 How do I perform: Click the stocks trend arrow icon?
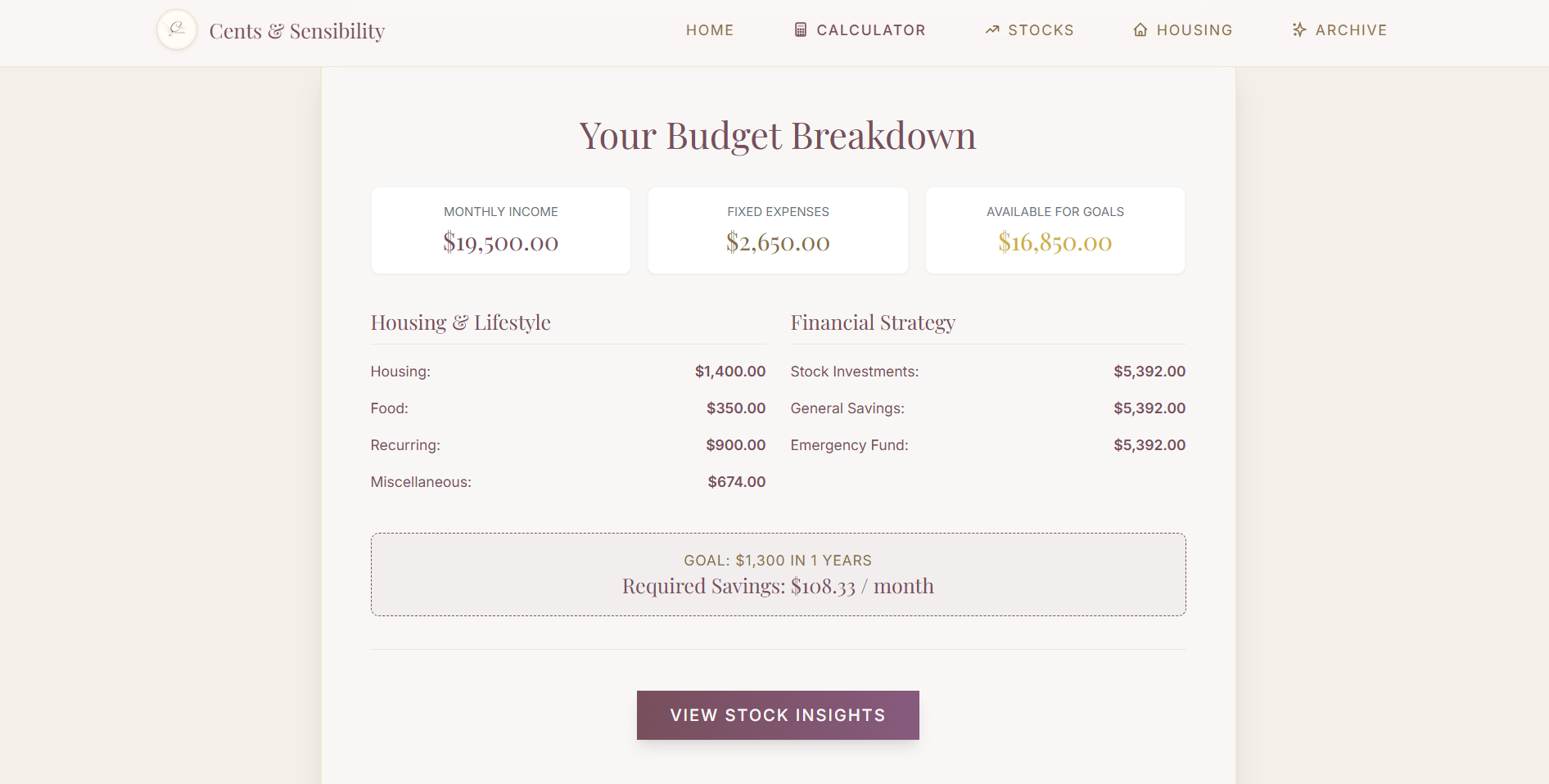[992, 30]
